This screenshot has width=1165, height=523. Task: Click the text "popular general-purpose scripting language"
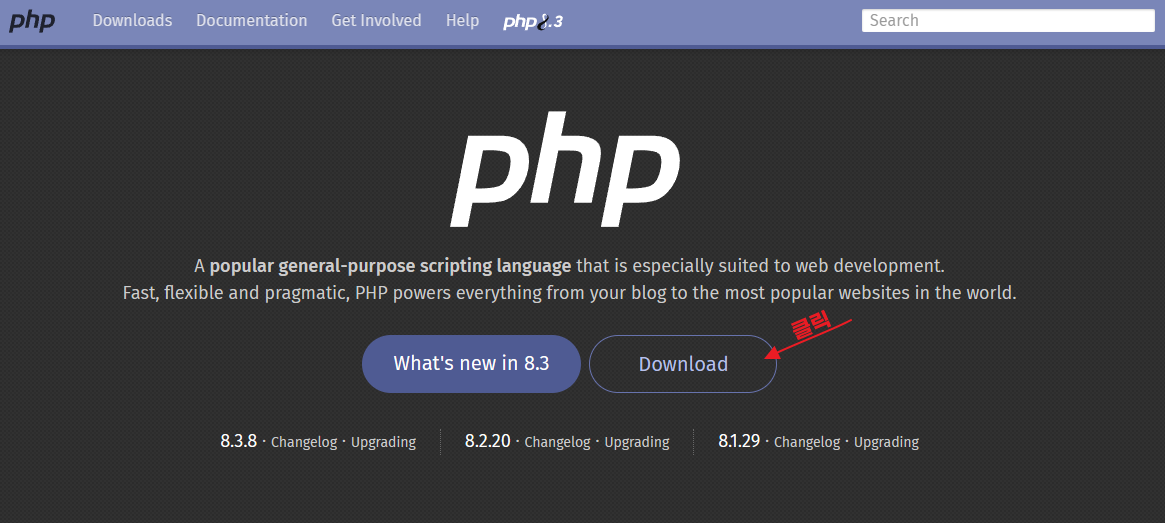pyautogui.click(x=390, y=265)
